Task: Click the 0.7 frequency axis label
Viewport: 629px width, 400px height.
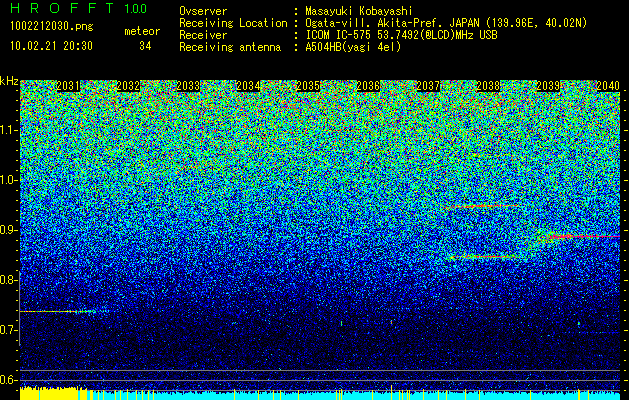Action: 8,330
